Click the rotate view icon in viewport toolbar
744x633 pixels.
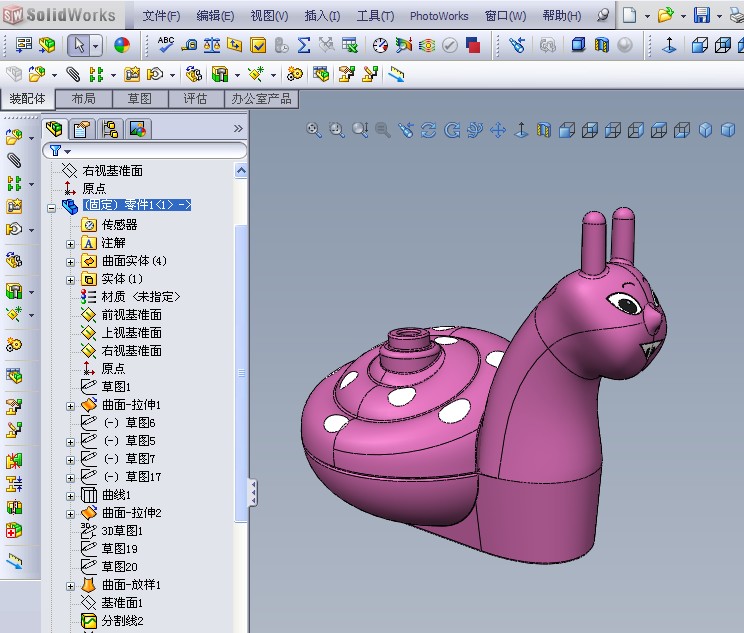(x=428, y=130)
